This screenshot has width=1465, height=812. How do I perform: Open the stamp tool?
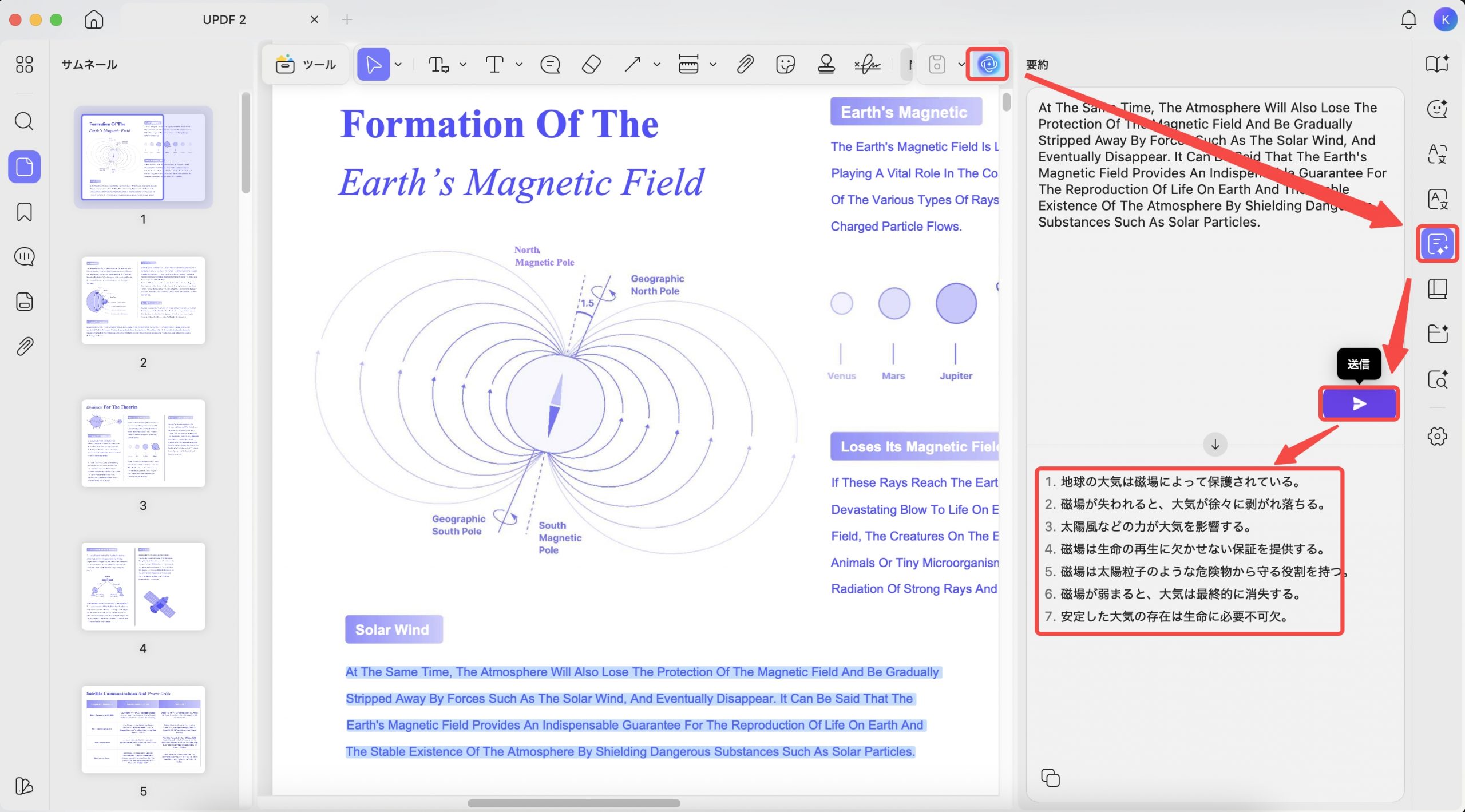click(x=826, y=65)
